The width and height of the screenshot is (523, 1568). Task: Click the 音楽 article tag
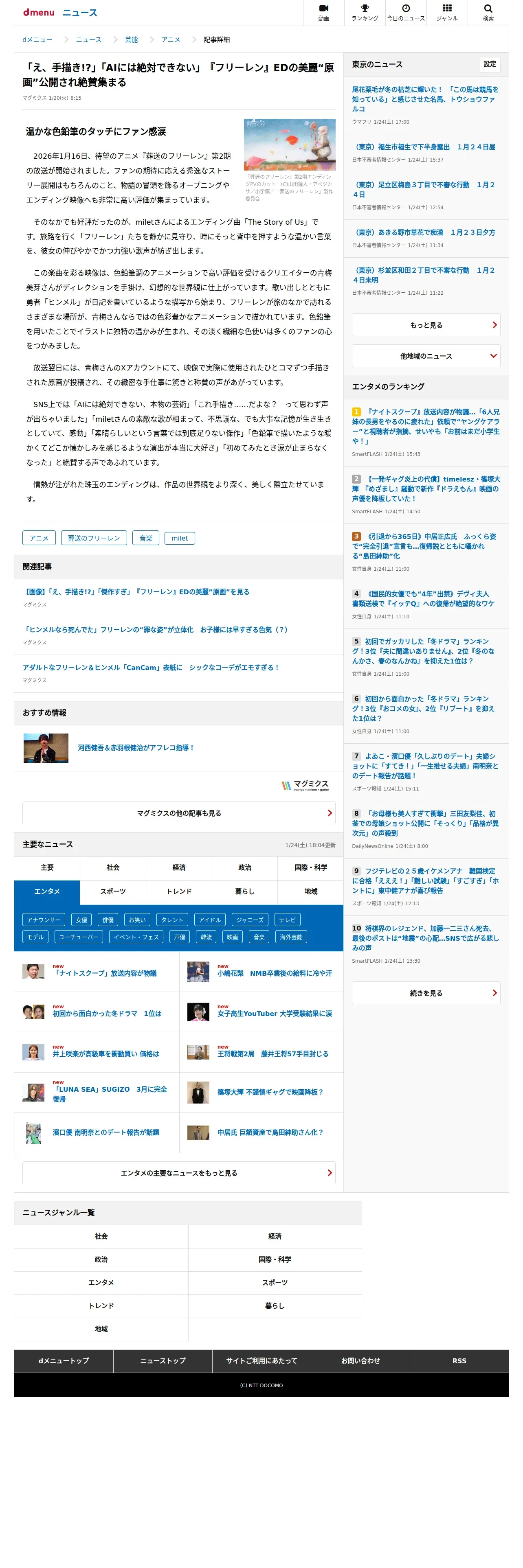145,538
